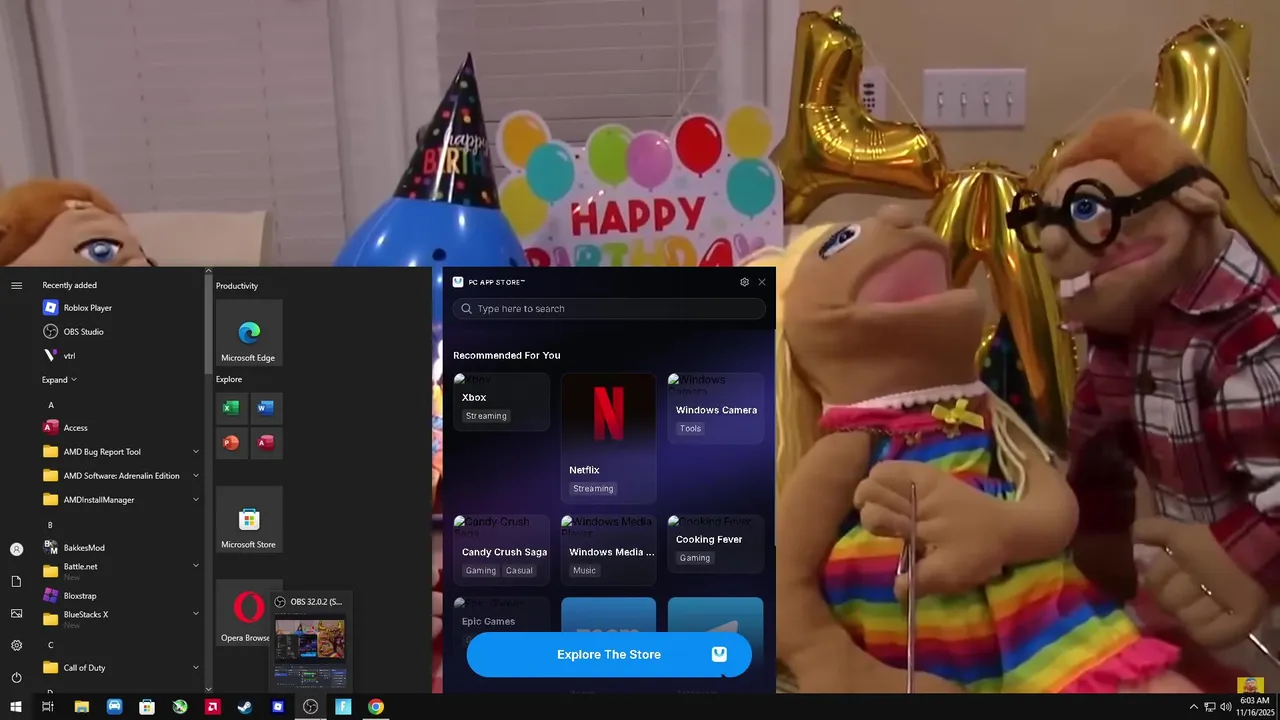Open Settings gear in Start sidebar
This screenshot has width=1280, height=720.
click(16, 645)
